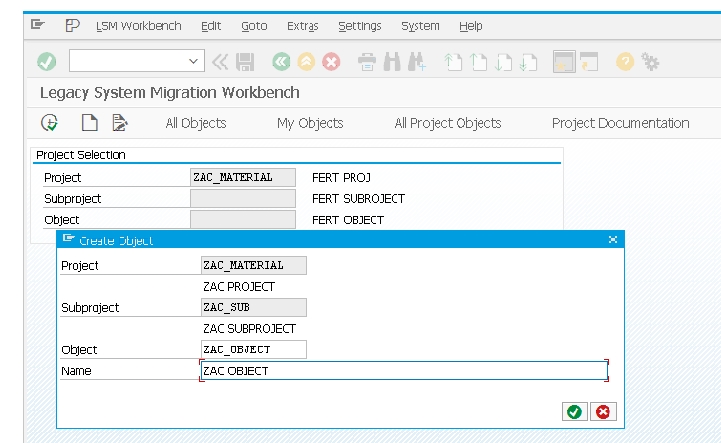Image resolution: width=721 pixels, height=443 pixels.
Task: Click the Print icon
Action: click(367, 62)
